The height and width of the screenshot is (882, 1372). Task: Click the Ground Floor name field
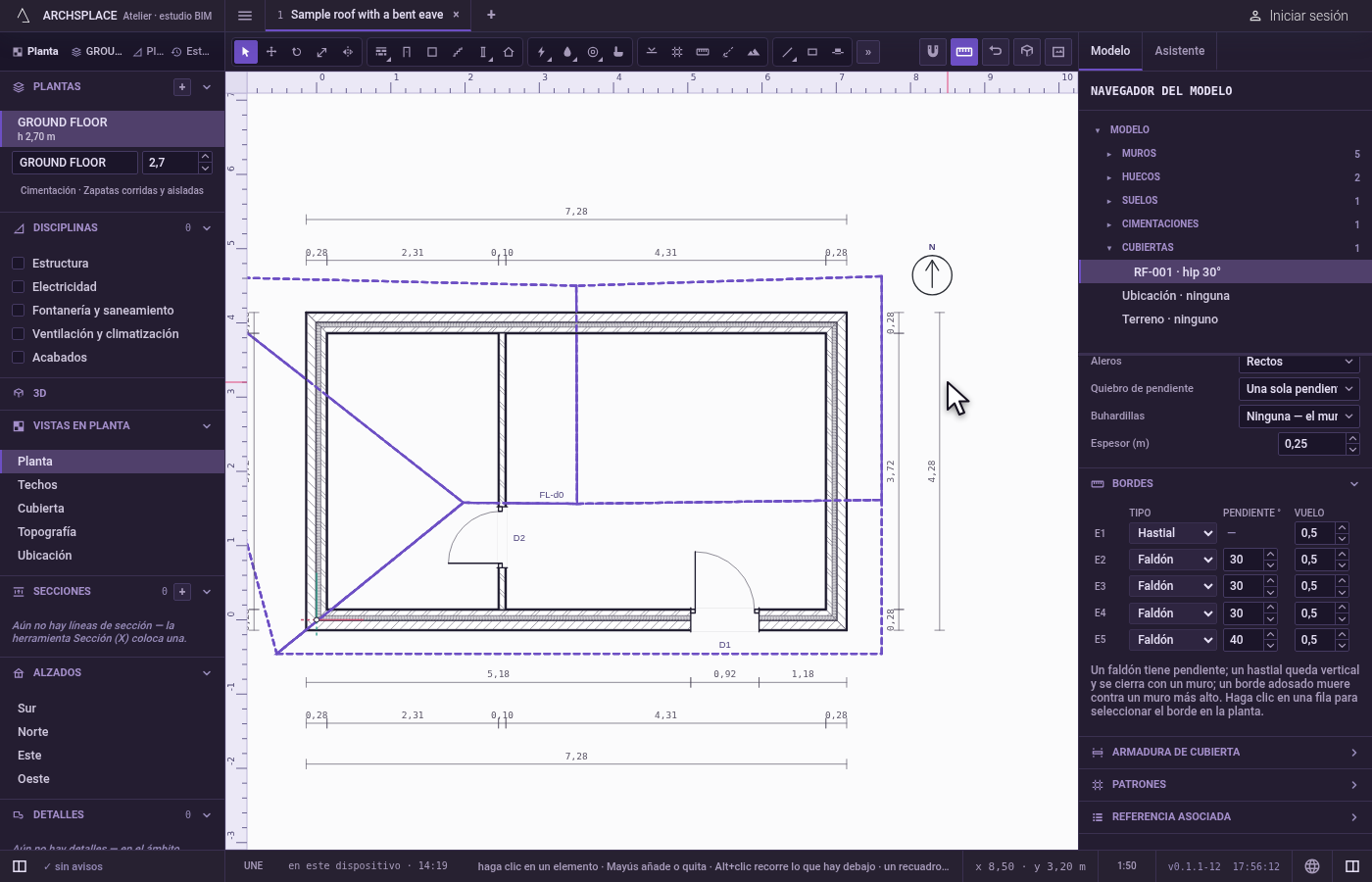pos(74,163)
